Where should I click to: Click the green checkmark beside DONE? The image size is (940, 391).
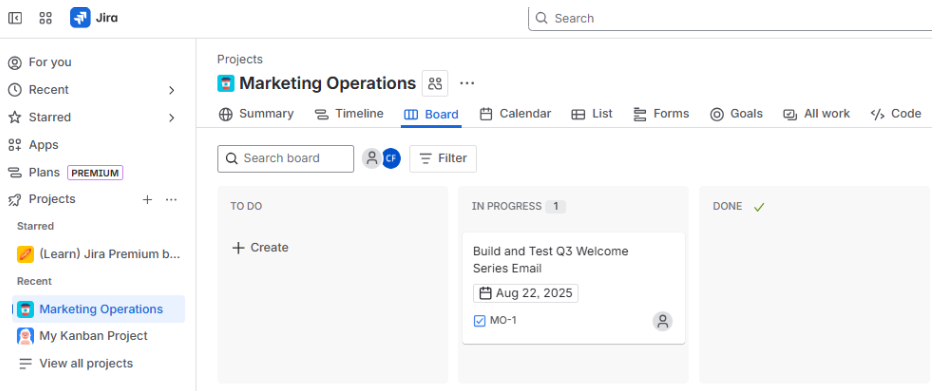(760, 207)
